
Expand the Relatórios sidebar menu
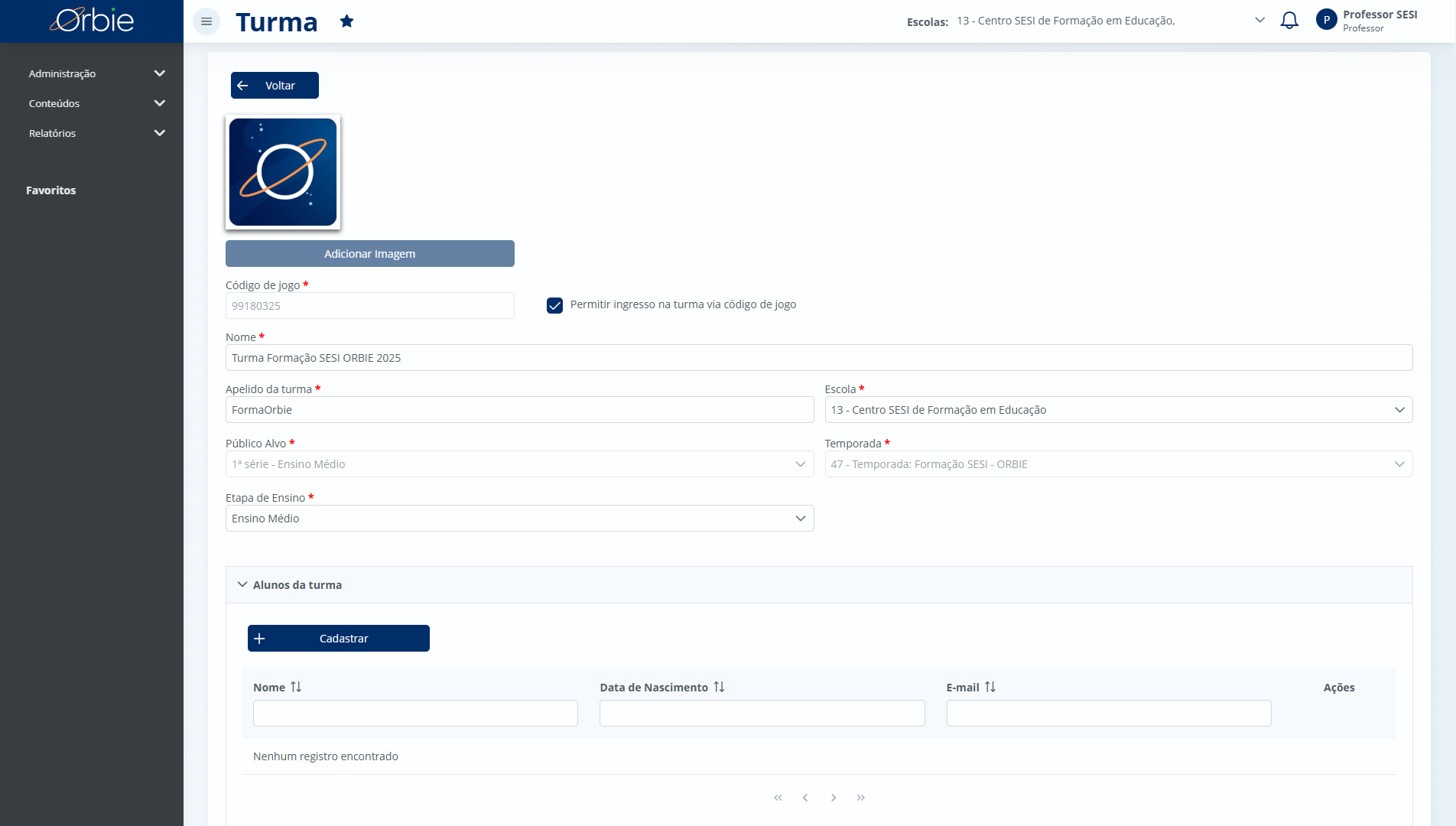coord(96,133)
